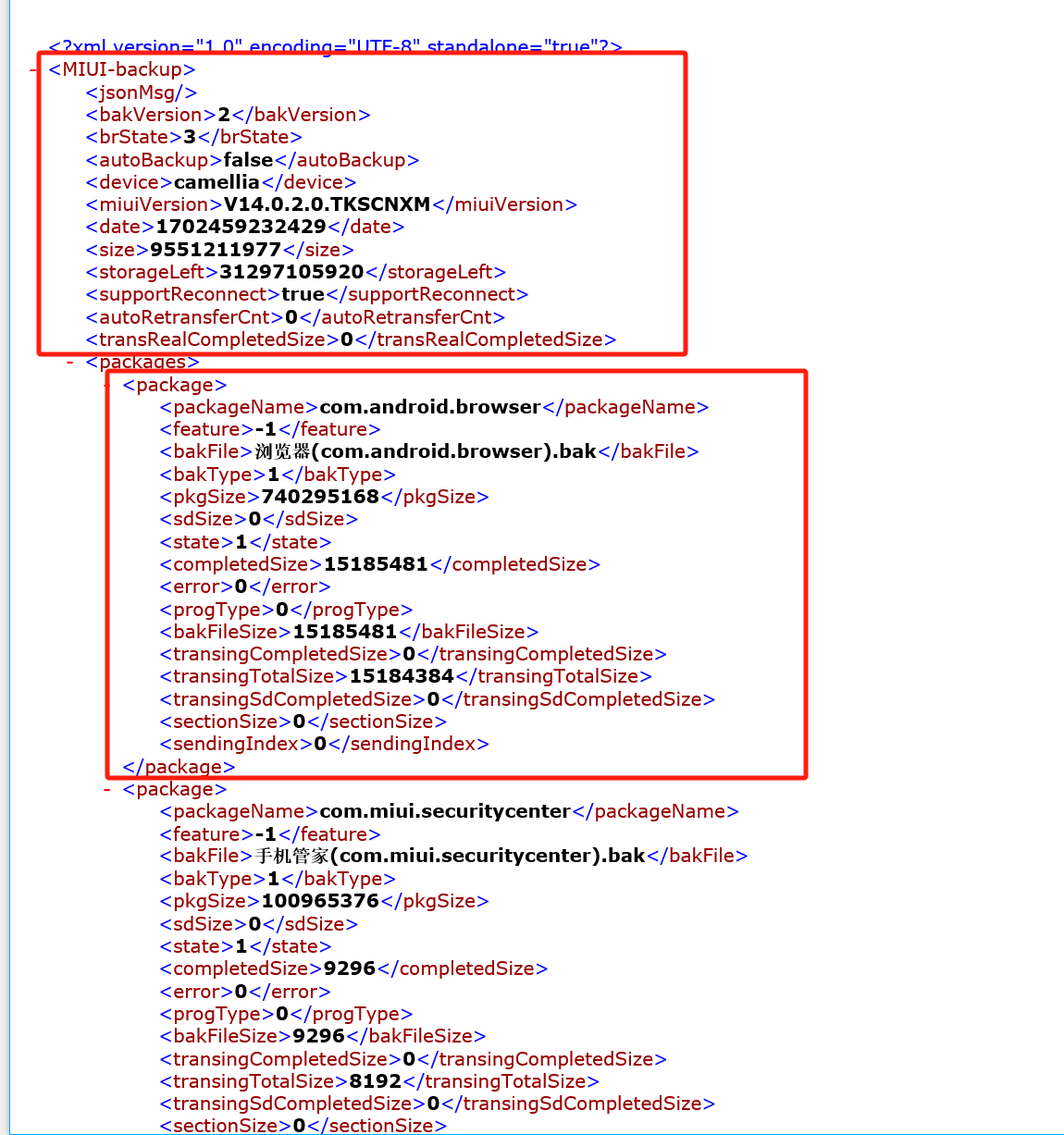
Task: Select storageLeft value 31297105920
Action: 291,272
